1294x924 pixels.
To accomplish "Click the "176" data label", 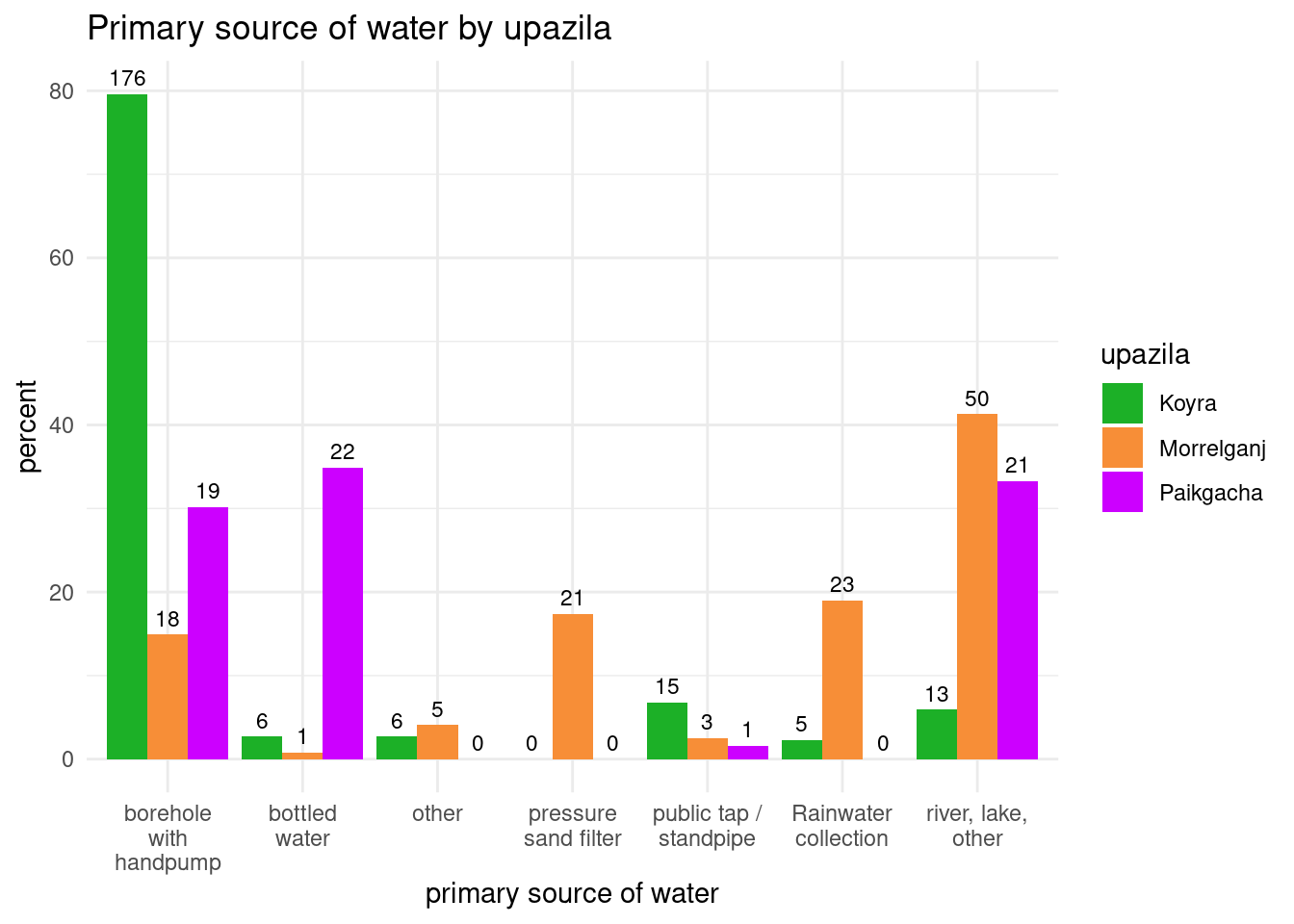I will pos(127,79).
